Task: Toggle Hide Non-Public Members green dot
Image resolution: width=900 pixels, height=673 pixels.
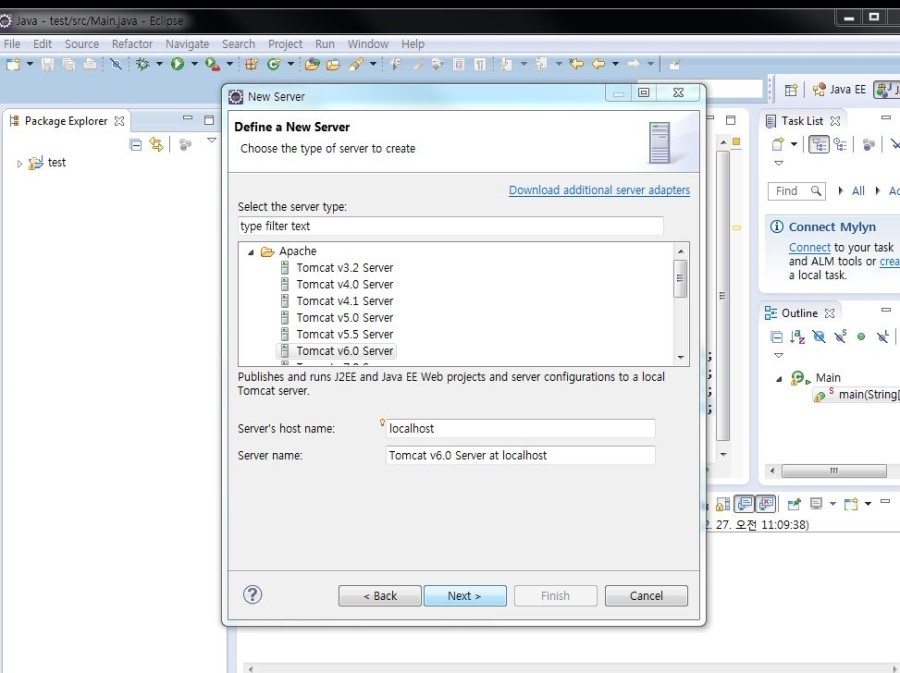Action: point(861,337)
